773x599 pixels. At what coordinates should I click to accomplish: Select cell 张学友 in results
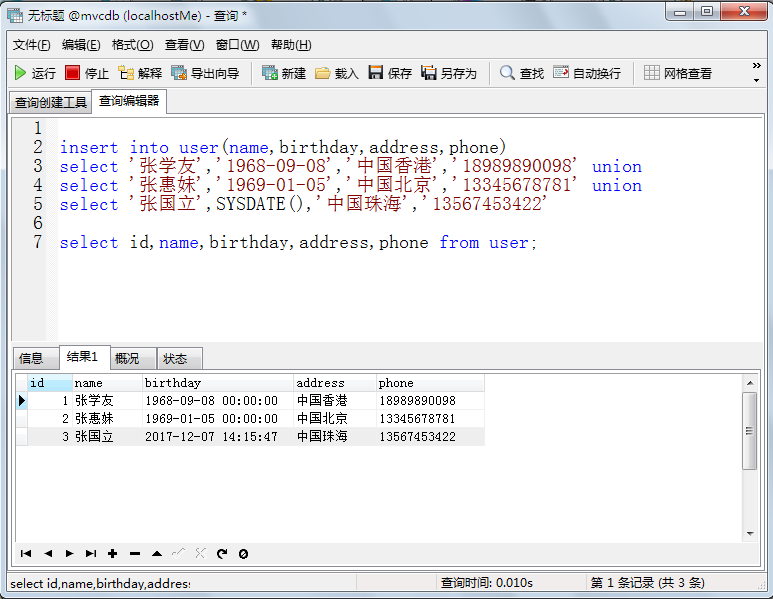click(107, 400)
